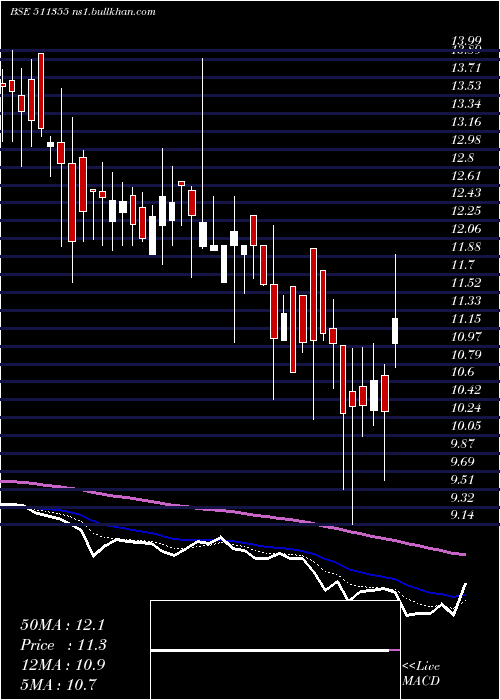
Task: Select the 10.05 price axis label
Action: click(466, 425)
